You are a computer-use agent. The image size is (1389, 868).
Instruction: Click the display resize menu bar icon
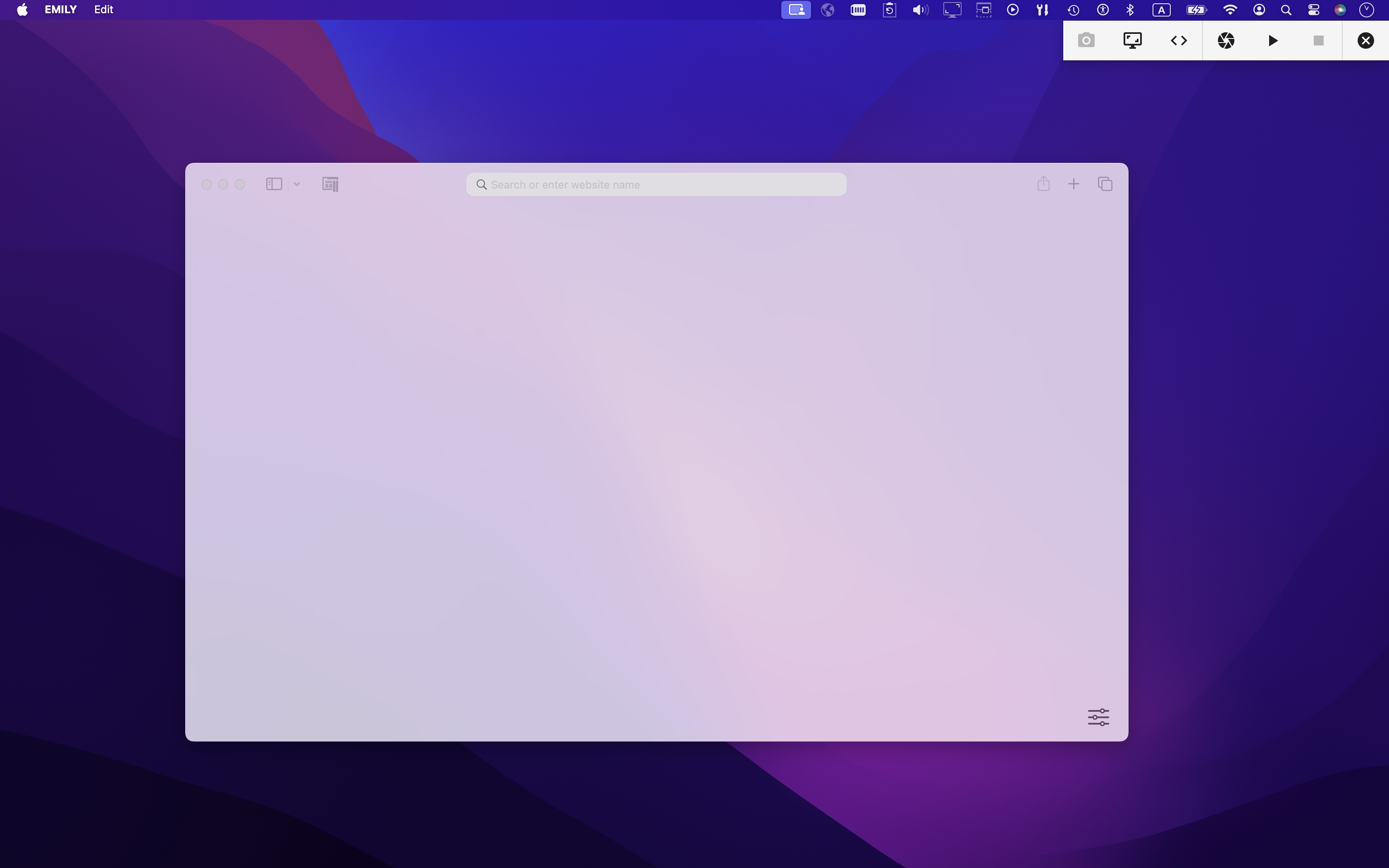(952, 10)
